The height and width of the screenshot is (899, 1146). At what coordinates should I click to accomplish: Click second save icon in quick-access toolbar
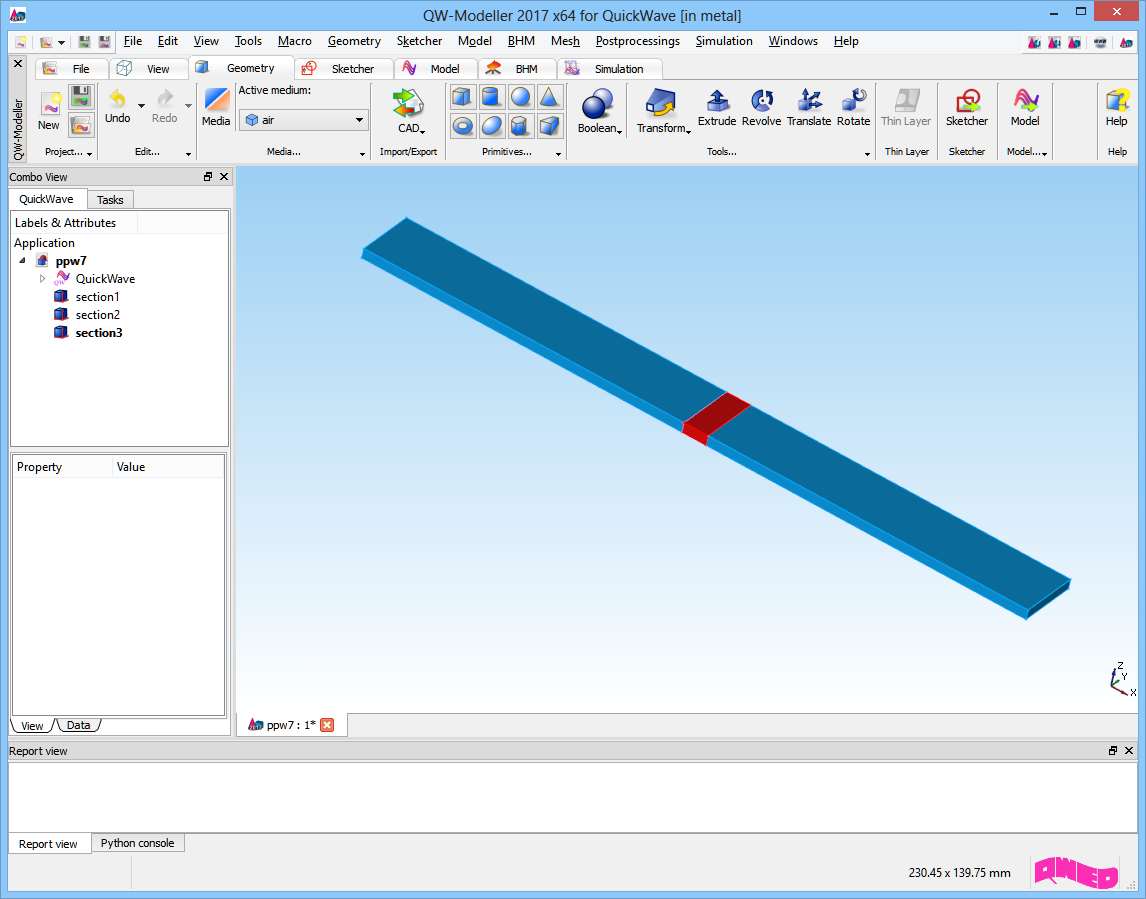105,42
